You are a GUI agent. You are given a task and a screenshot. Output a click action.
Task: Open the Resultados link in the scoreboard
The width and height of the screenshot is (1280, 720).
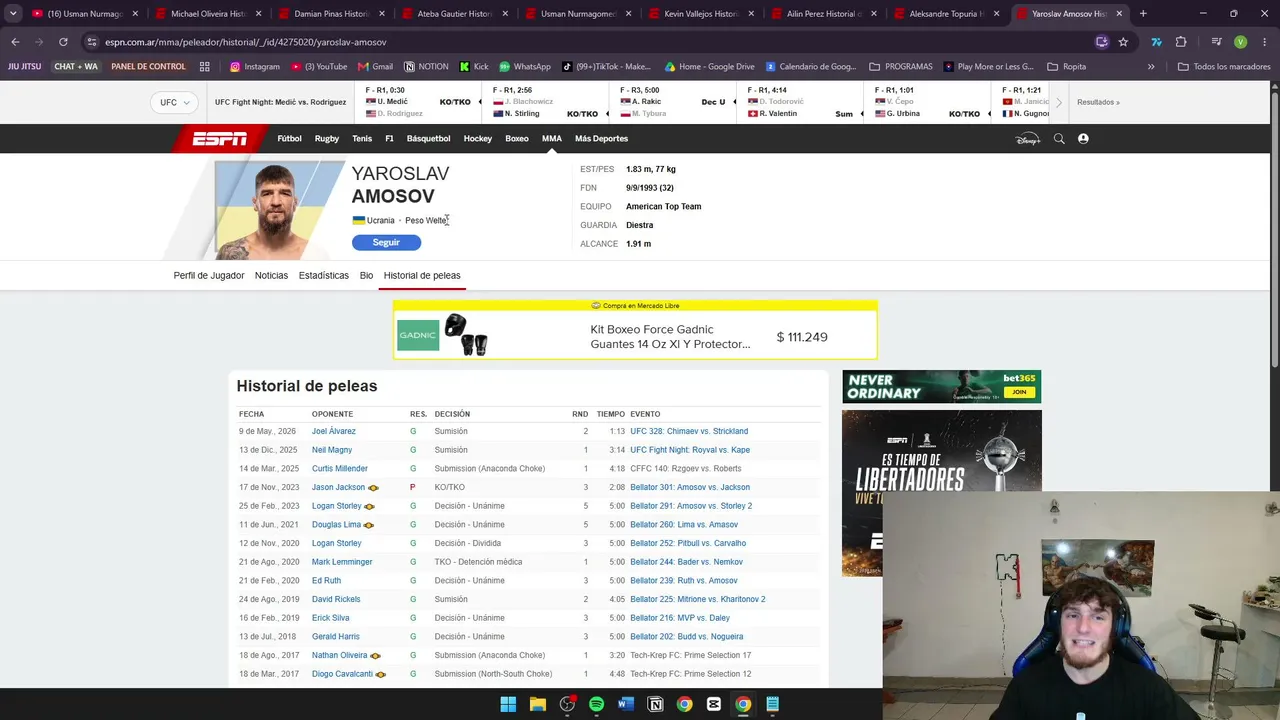1098,102
